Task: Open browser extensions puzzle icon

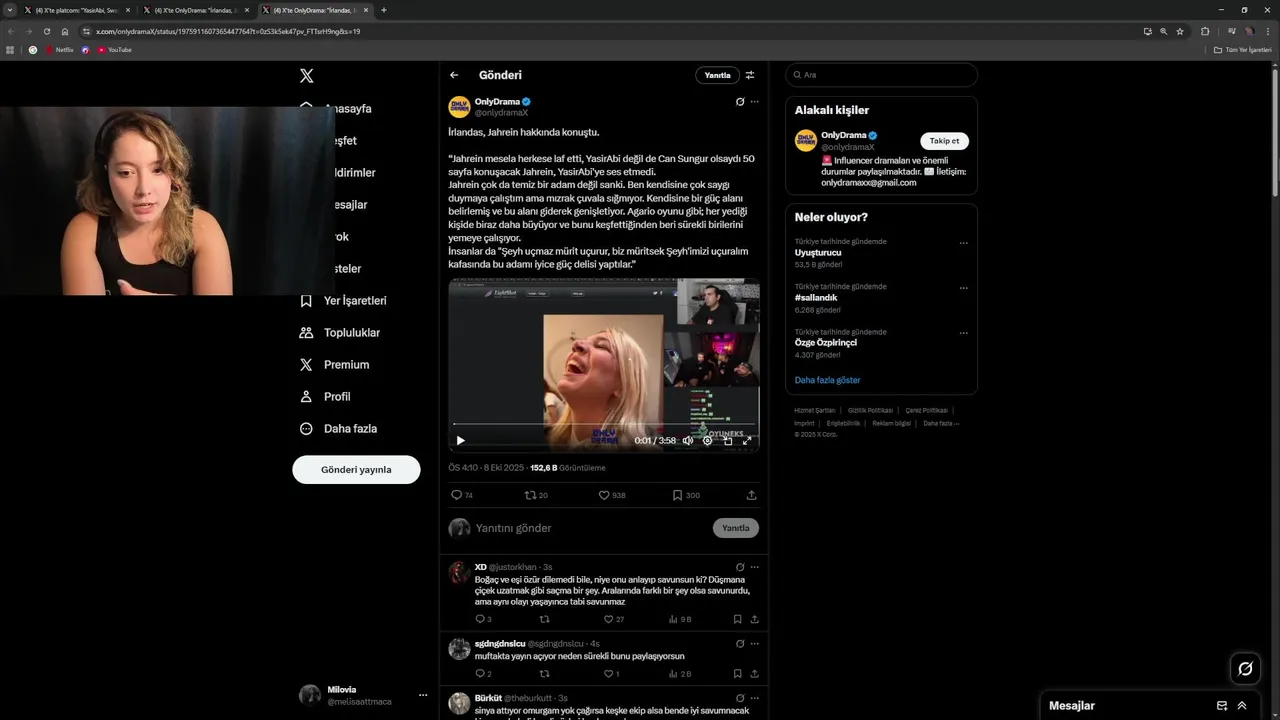Action: (1205, 31)
